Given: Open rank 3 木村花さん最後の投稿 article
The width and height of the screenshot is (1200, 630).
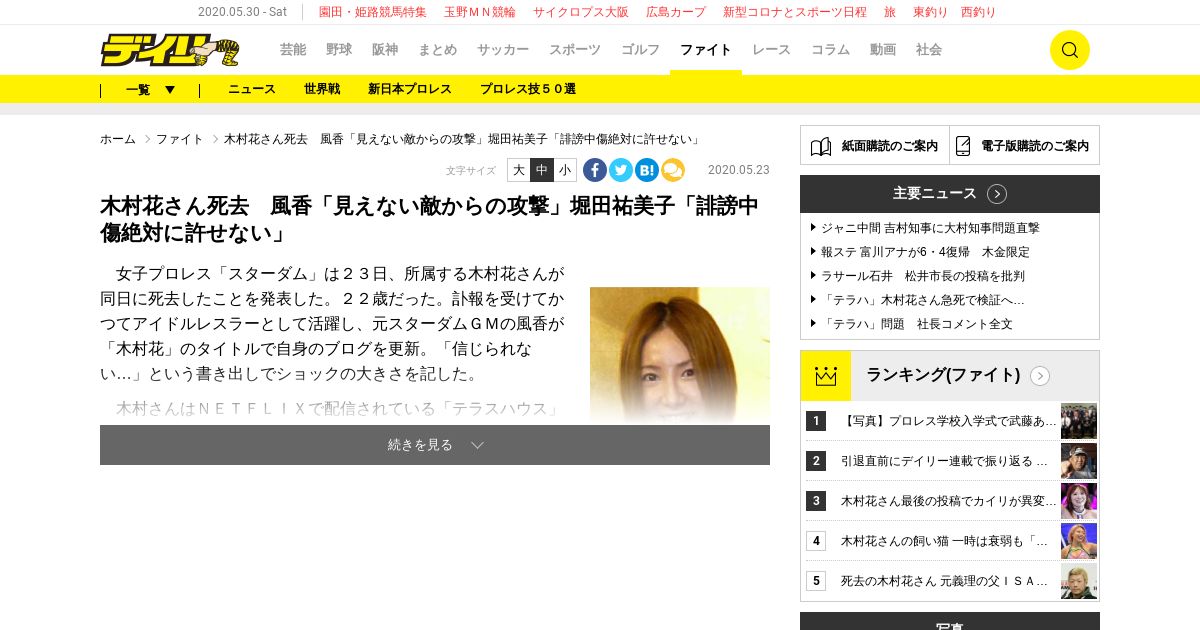Looking at the screenshot, I should (948, 501).
